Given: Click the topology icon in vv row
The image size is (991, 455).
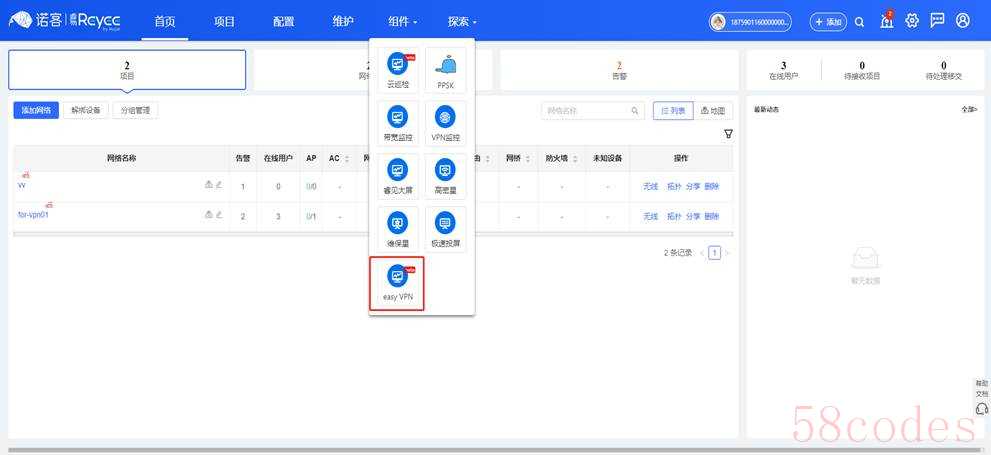Looking at the screenshot, I should pos(209,185).
